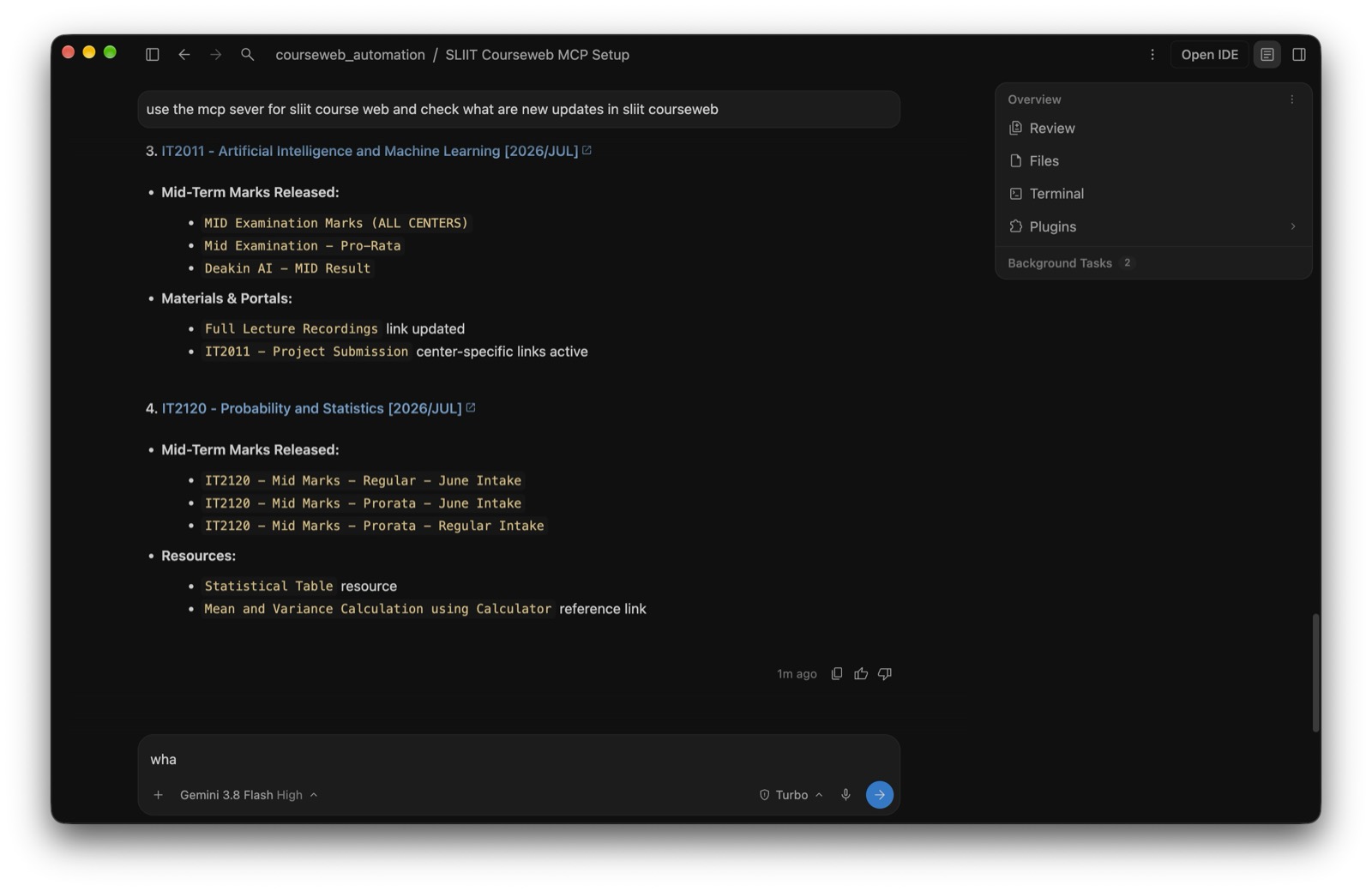Image resolution: width=1372 pixels, height=891 pixels.
Task: Open the Gemini 3.8 Flash model dropdown
Action: (249, 795)
